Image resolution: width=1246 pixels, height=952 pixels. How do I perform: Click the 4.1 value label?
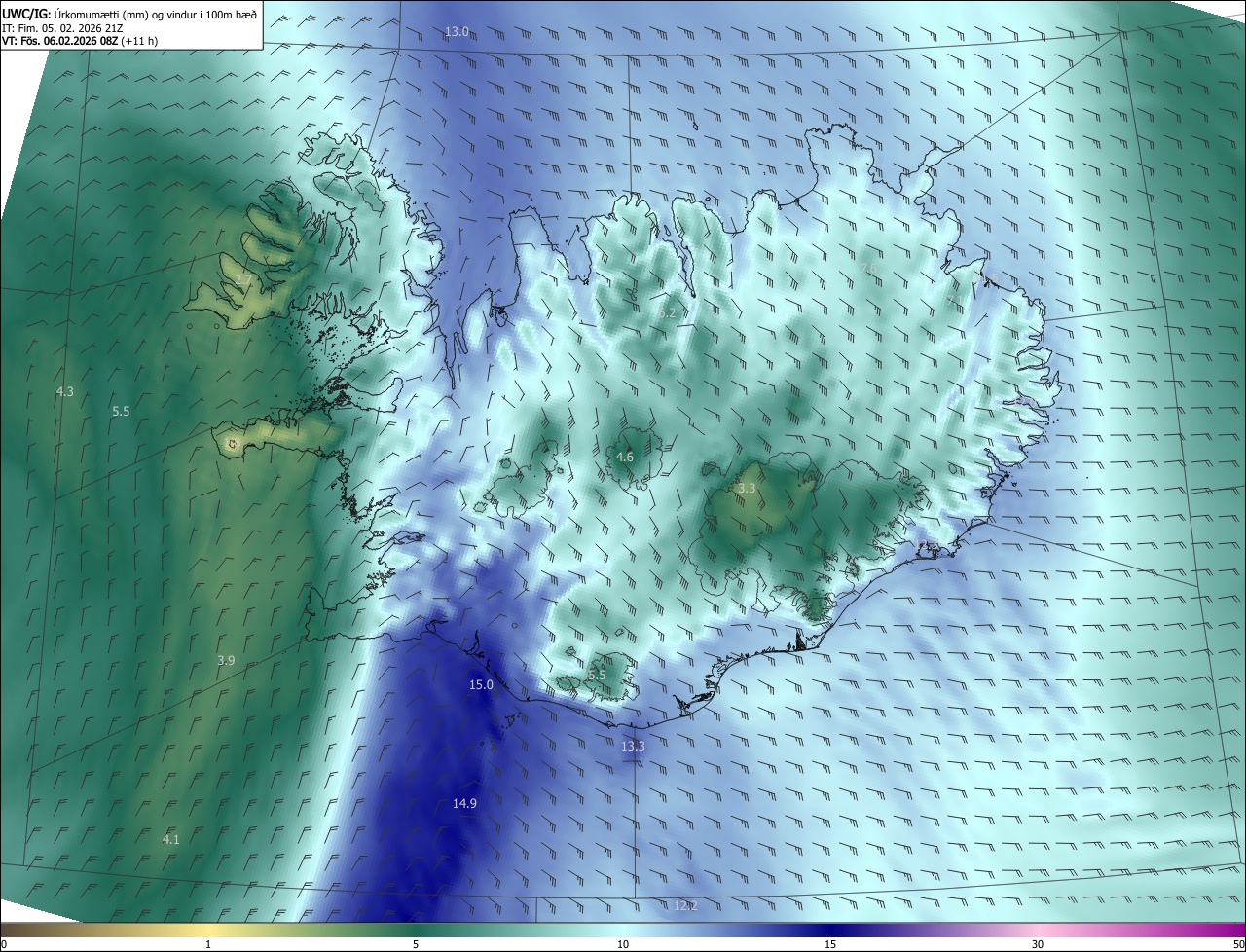pos(170,839)
